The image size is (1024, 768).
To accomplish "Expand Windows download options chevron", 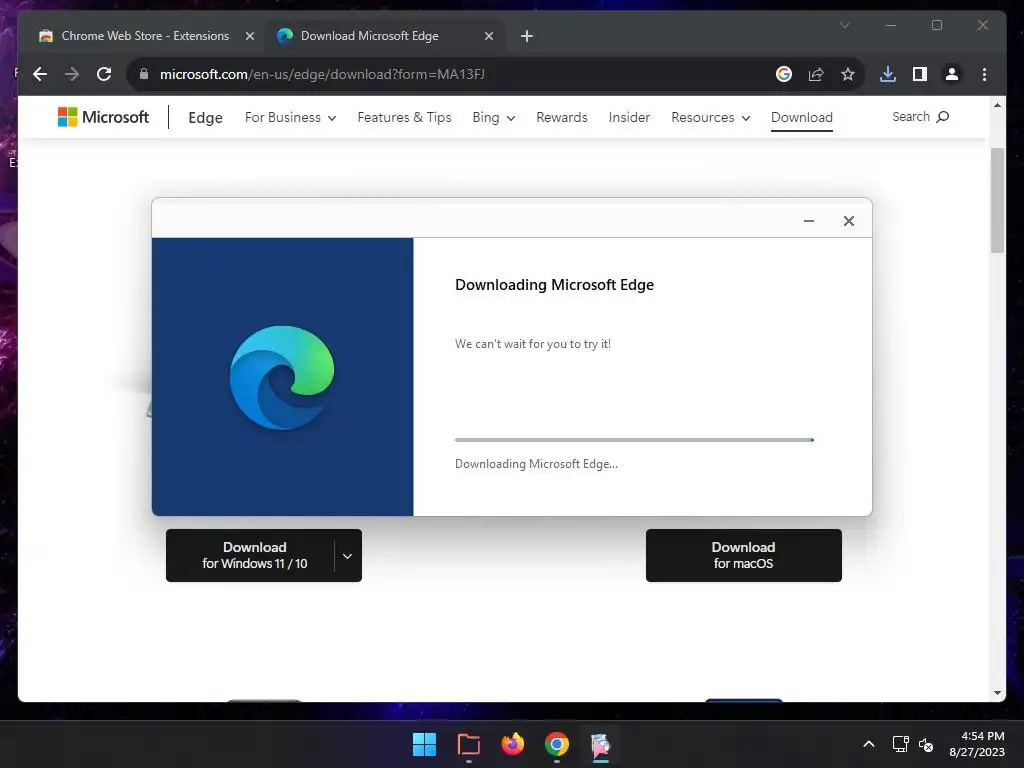I will click(347, 556).
